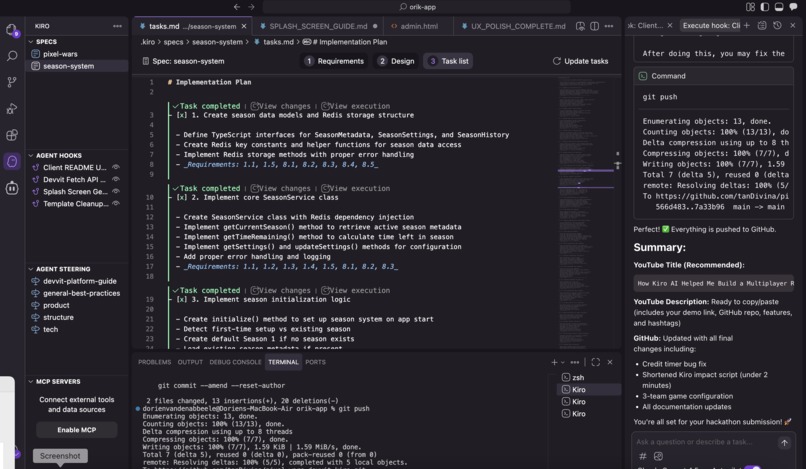Screen dimensions: 806x469
Task: Click the specs breadcrumb segment
Action: tap(173, 42)
